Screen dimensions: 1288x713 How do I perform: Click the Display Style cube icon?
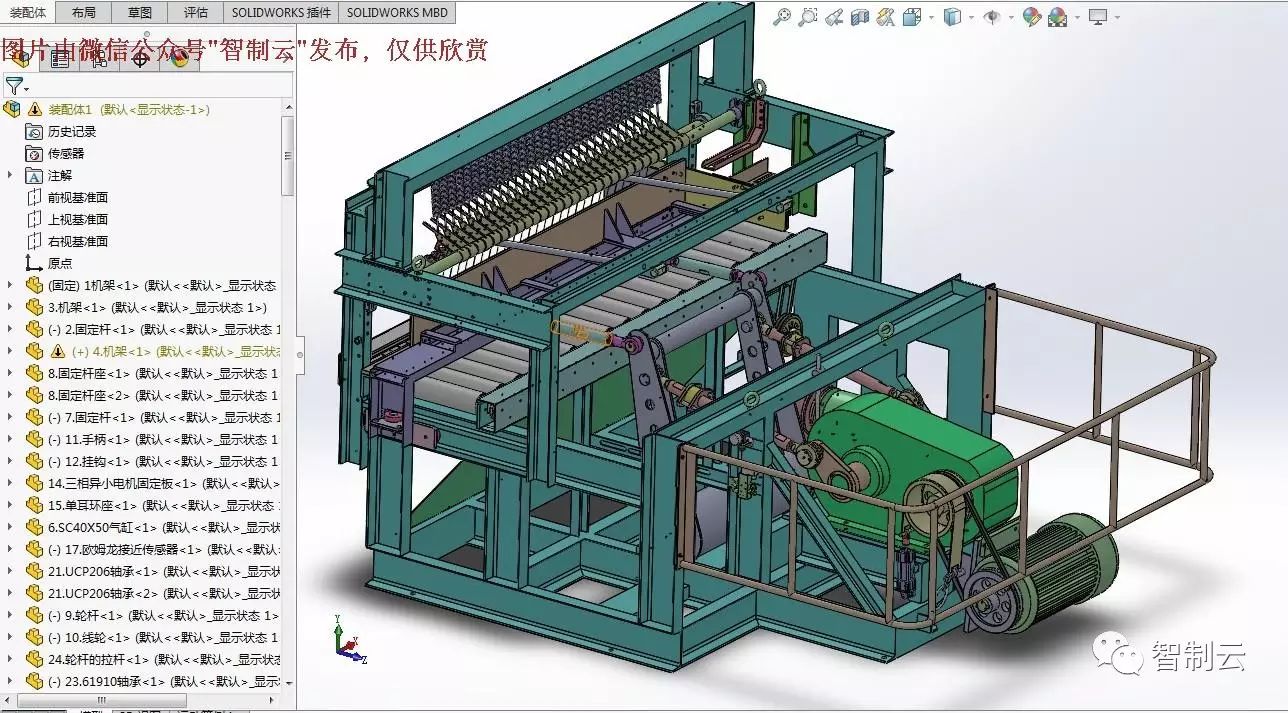(x=952, y=17)
